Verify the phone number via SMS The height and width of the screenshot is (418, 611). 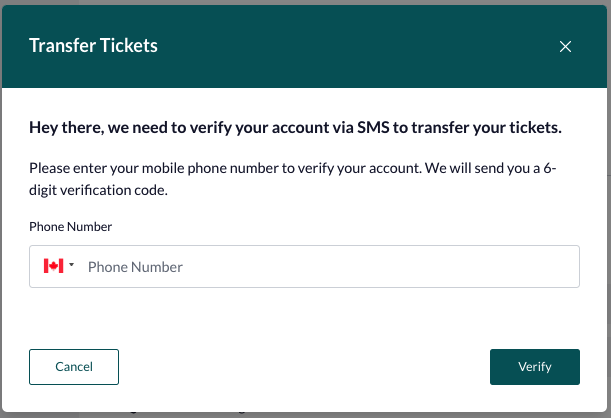click(535, 367)
